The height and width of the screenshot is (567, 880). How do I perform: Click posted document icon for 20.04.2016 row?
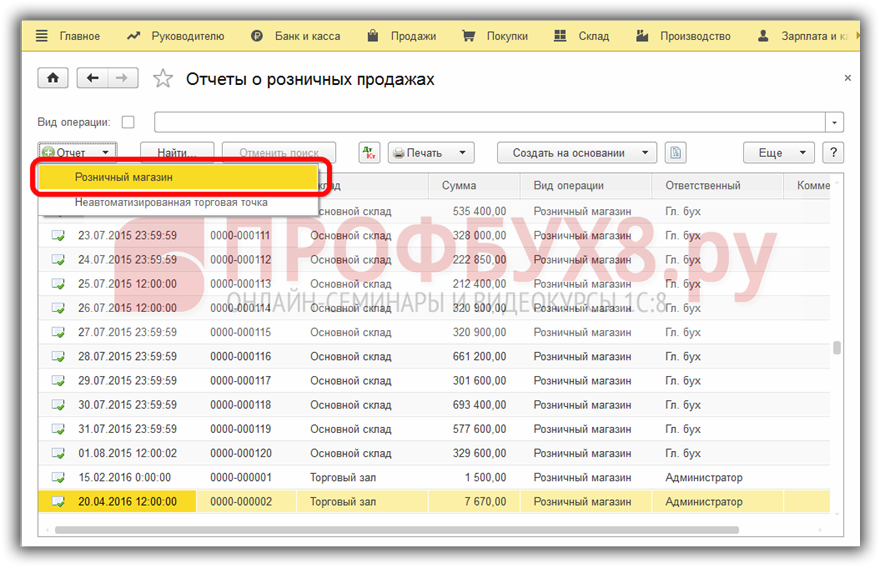tap(58, 501)
